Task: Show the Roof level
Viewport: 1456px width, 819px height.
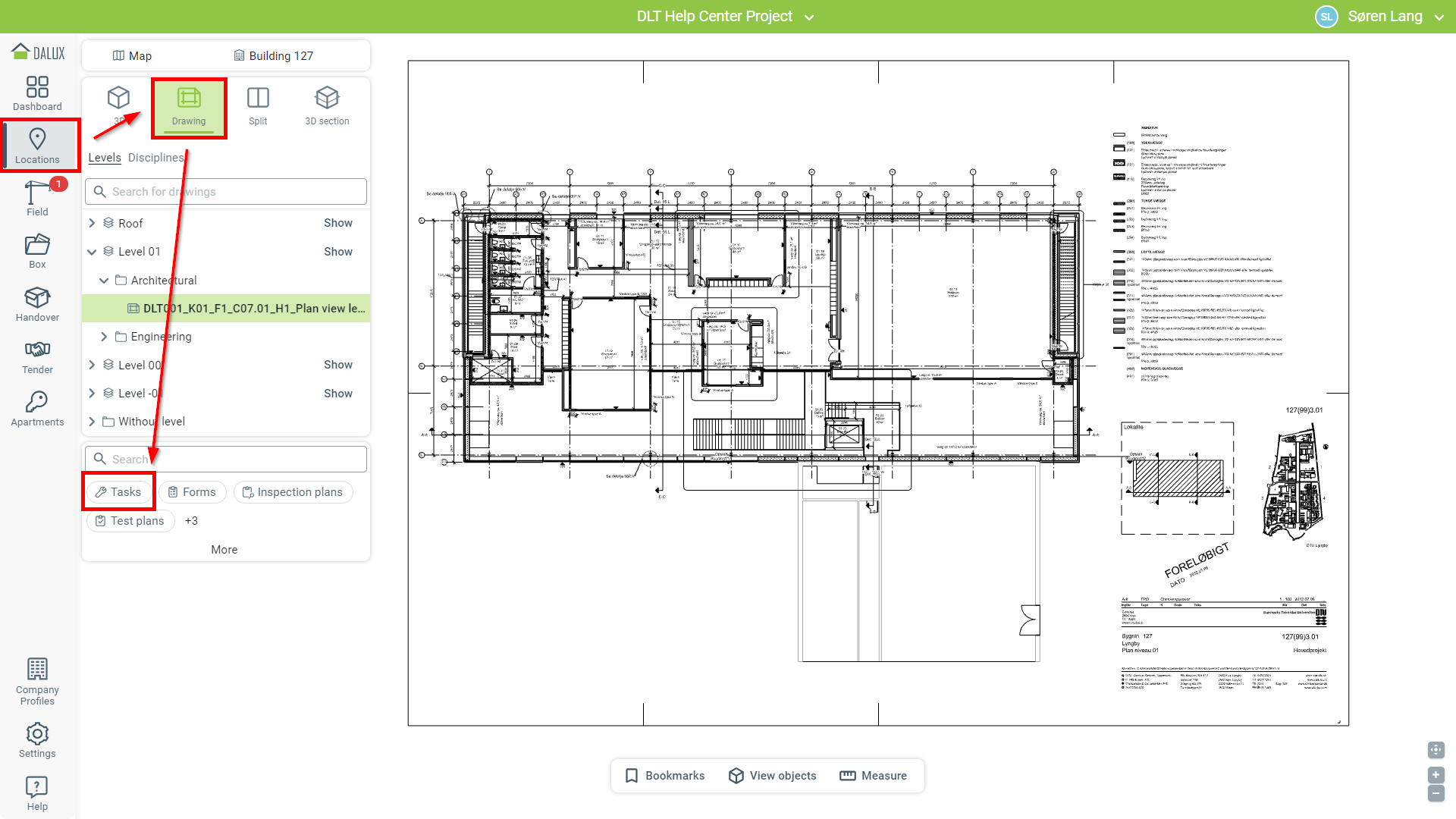Action: [337, 223]
